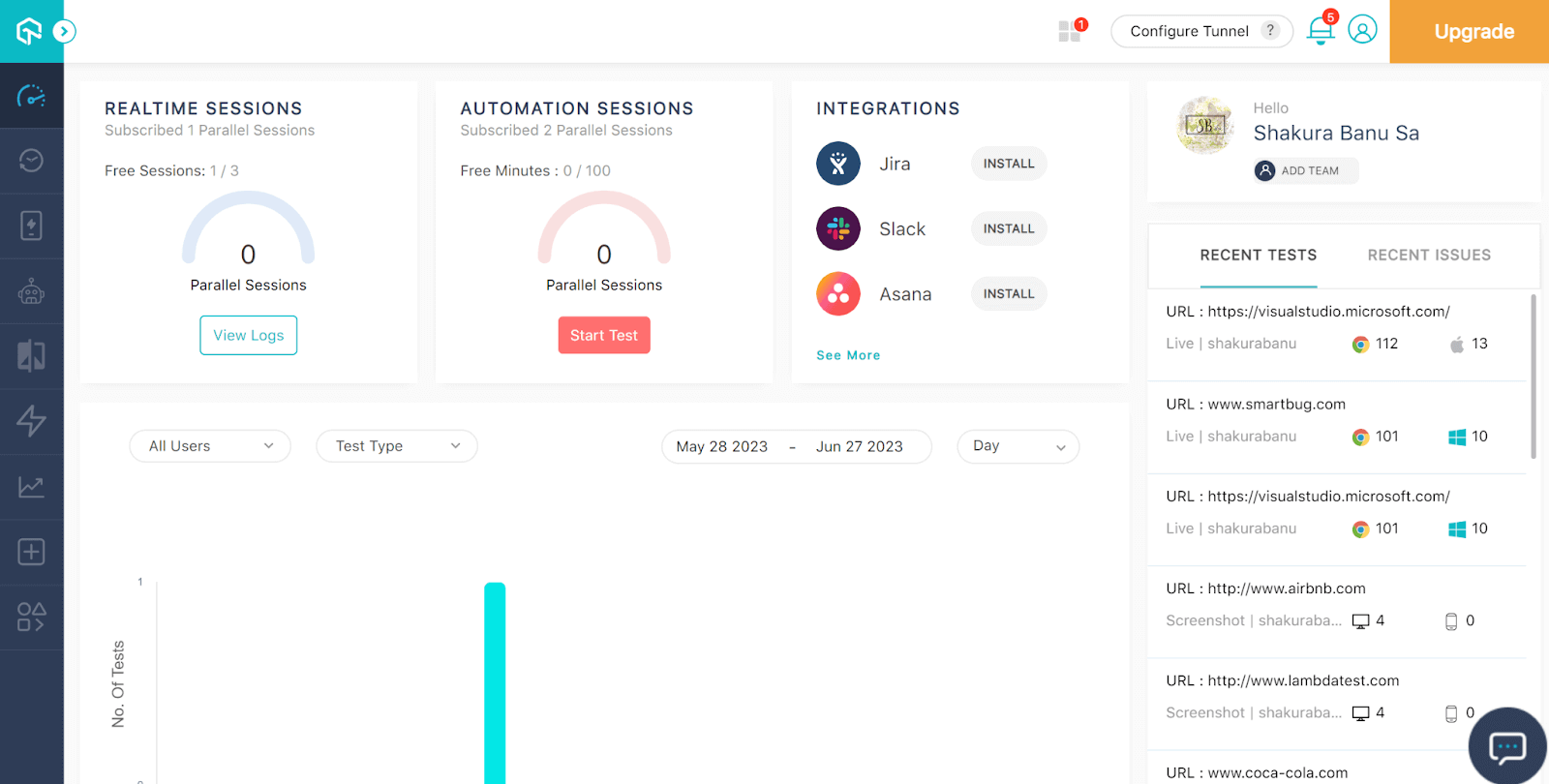Open the Test Type dropdown
Screen dimensions: 1549x784
click(397, 446)
